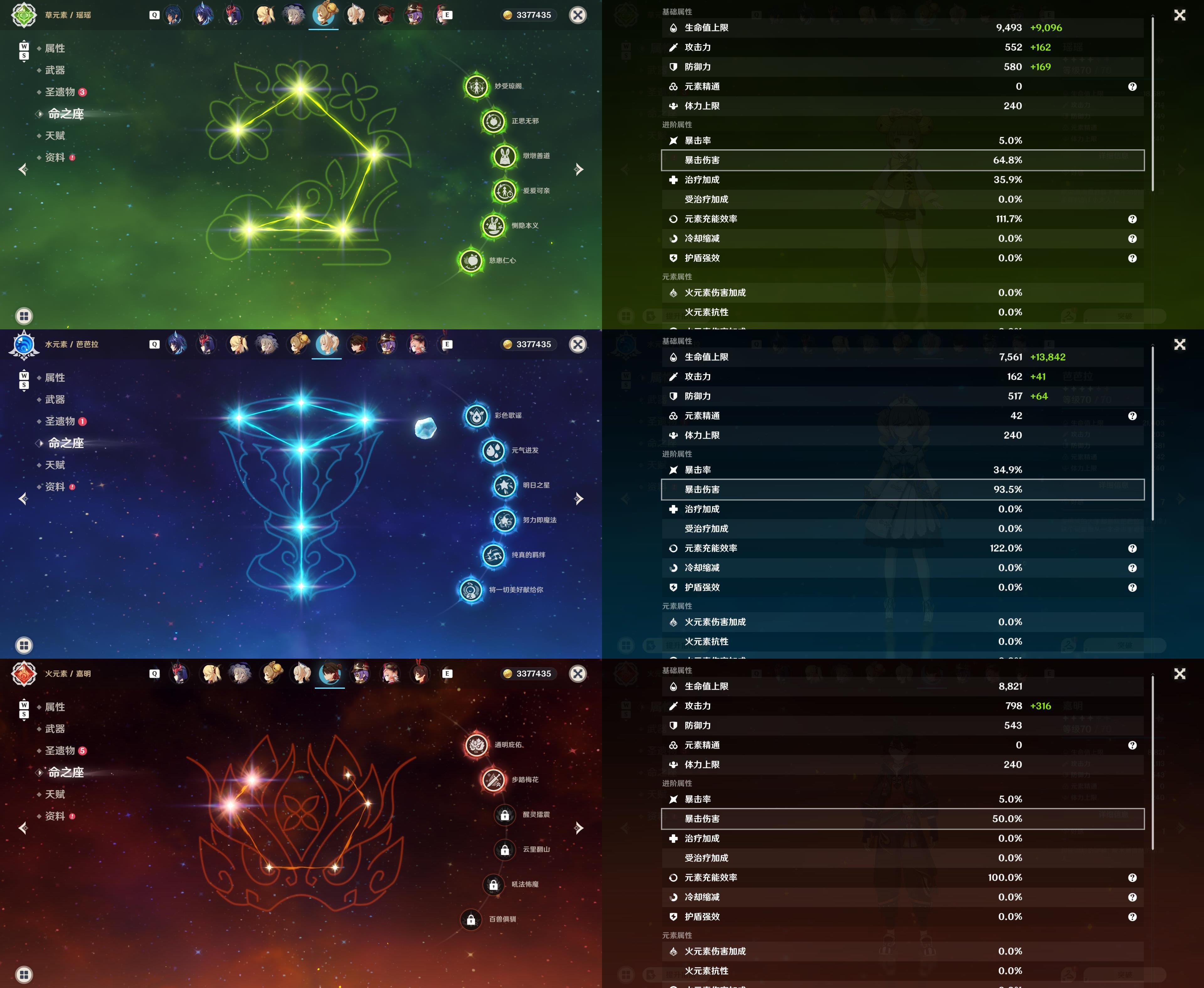Select the 将一切美好献给你 constellation node
This screenshot has width=1204, height=988.
471,590
